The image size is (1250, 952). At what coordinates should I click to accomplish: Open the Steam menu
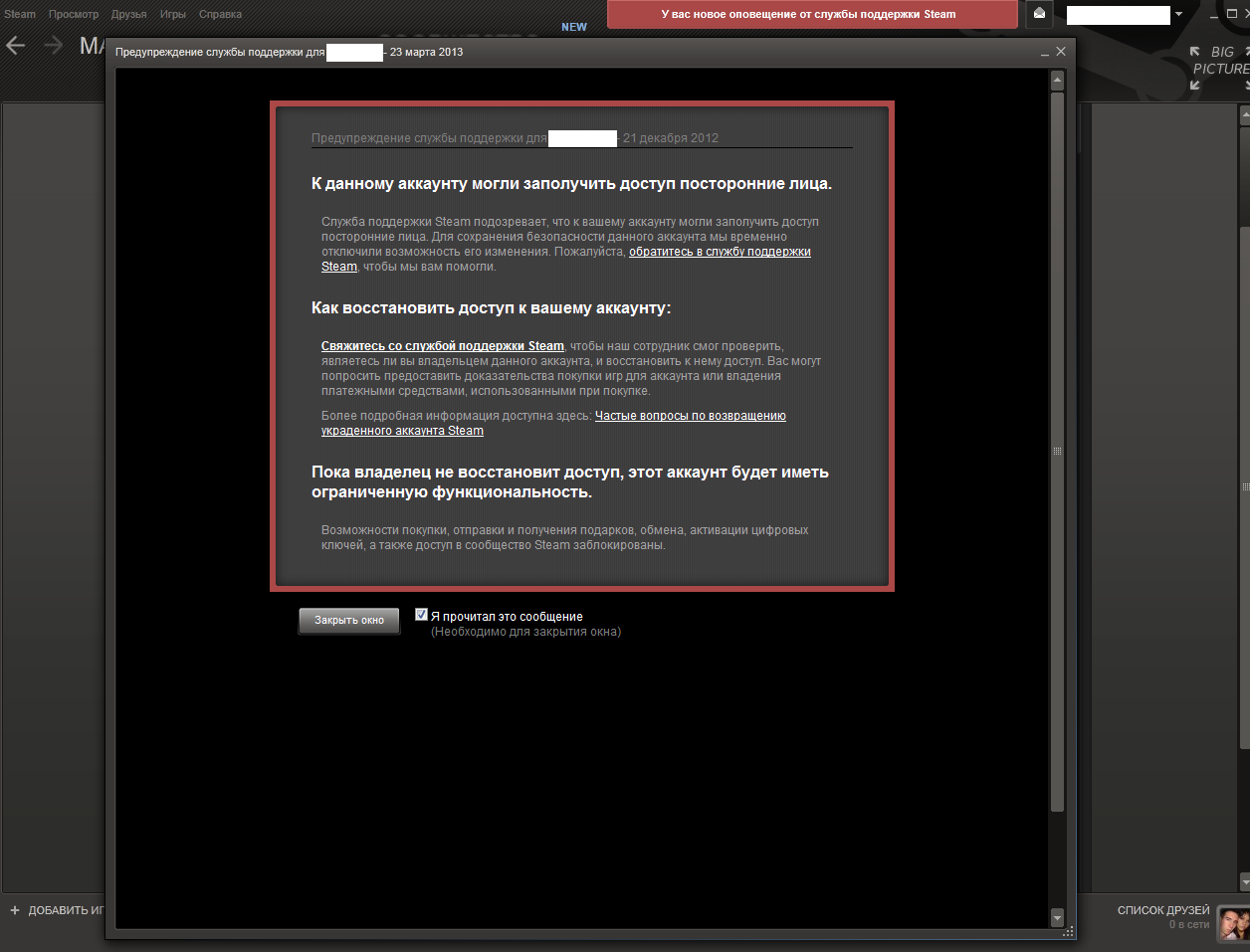(x=20, y=14)
